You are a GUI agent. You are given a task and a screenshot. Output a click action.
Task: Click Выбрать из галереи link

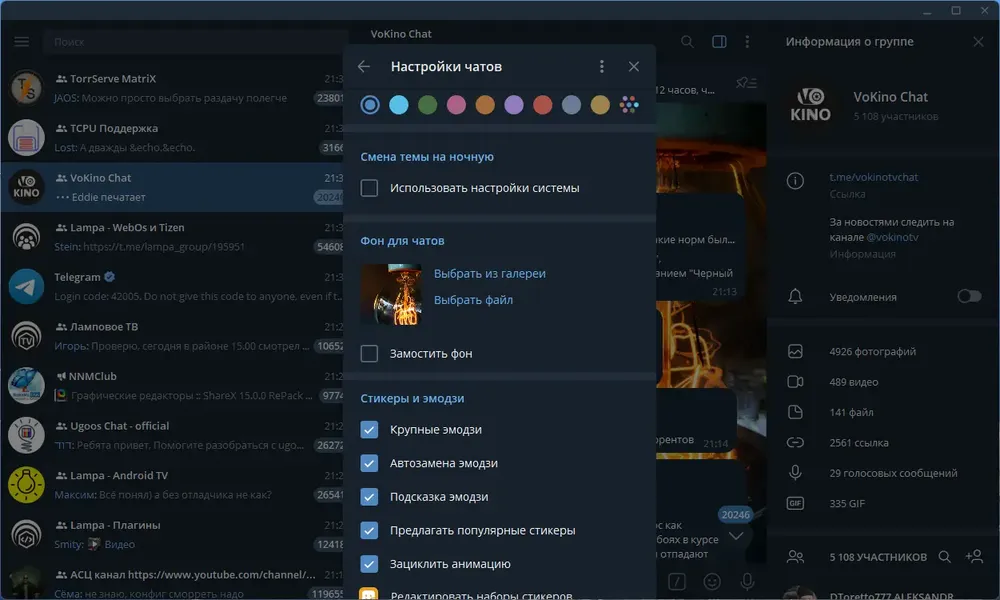tap(490, 274)
